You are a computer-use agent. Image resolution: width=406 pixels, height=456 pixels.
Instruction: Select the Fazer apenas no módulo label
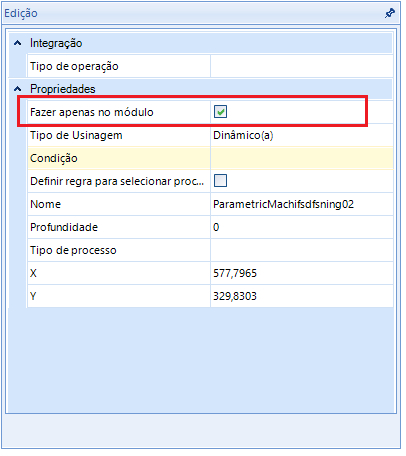[x=93, y=113]
